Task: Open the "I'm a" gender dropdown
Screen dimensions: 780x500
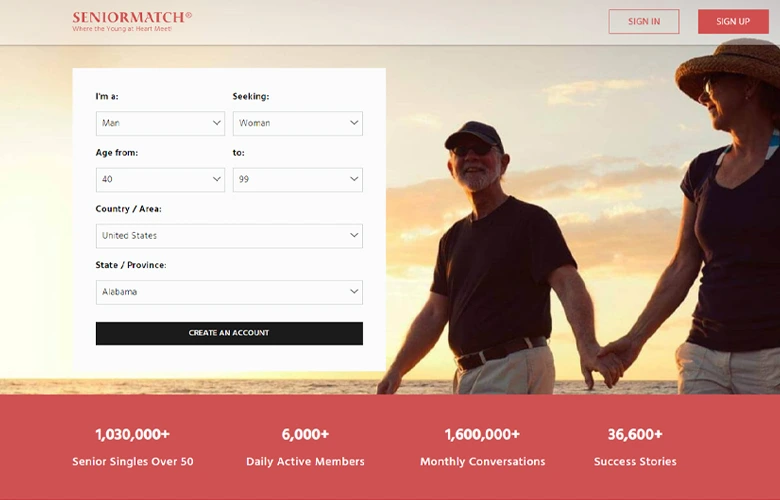Action: click(160, 123)
